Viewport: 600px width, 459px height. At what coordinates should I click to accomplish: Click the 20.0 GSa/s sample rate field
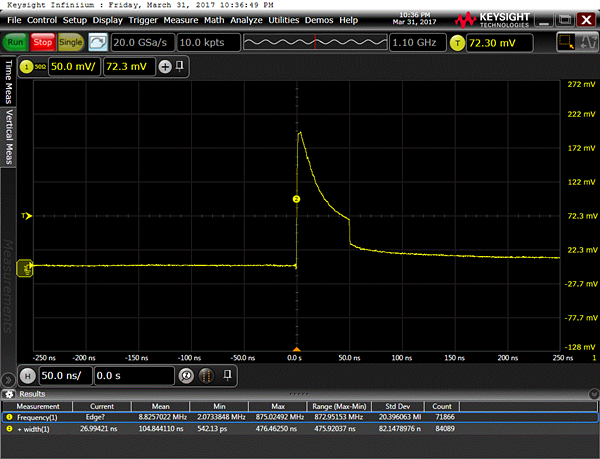143,42
